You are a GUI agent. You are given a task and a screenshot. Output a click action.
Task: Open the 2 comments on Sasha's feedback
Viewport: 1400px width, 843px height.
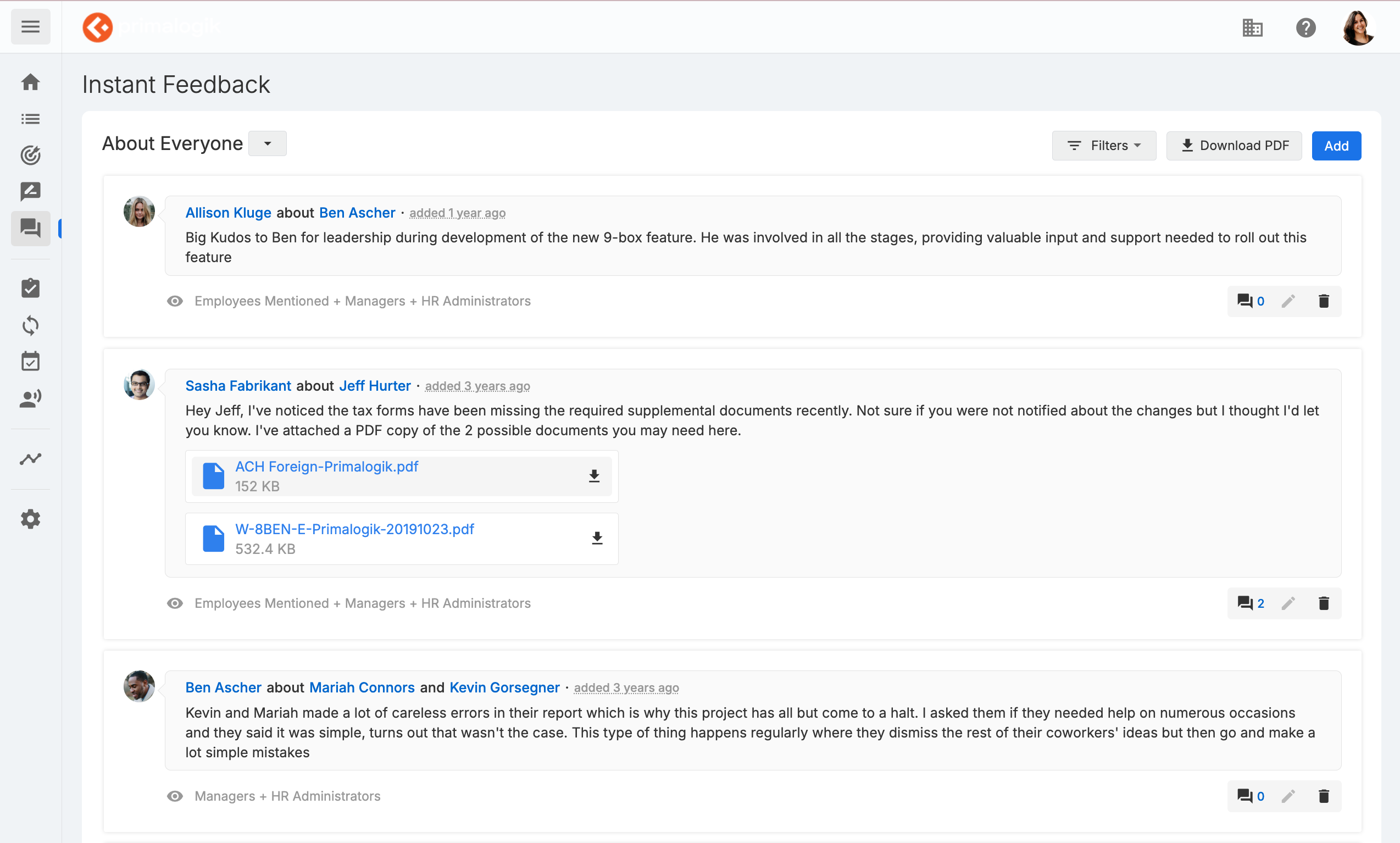(x=1250, y=603)
